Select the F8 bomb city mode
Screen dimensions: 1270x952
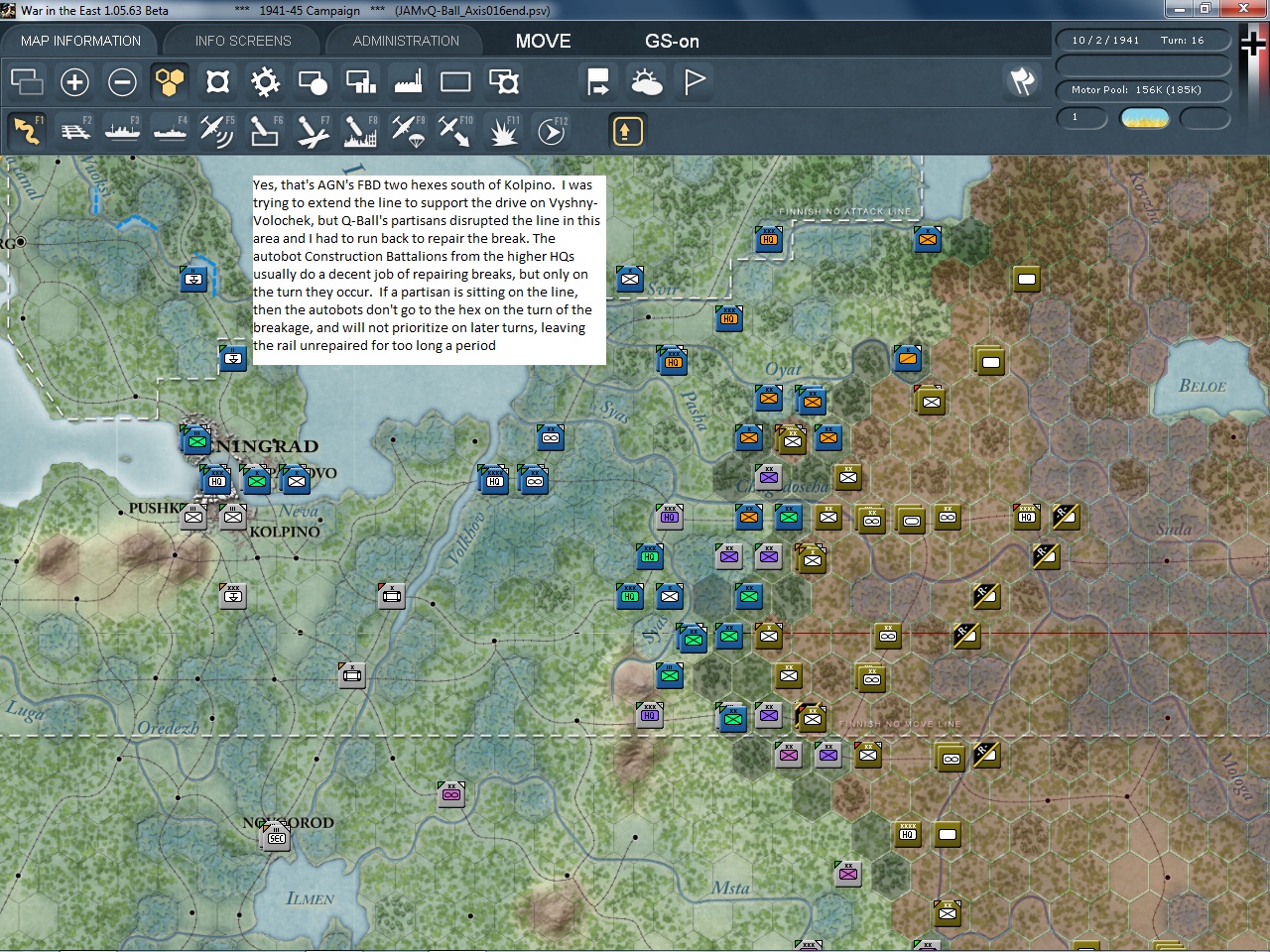click(x=360, y=131)
